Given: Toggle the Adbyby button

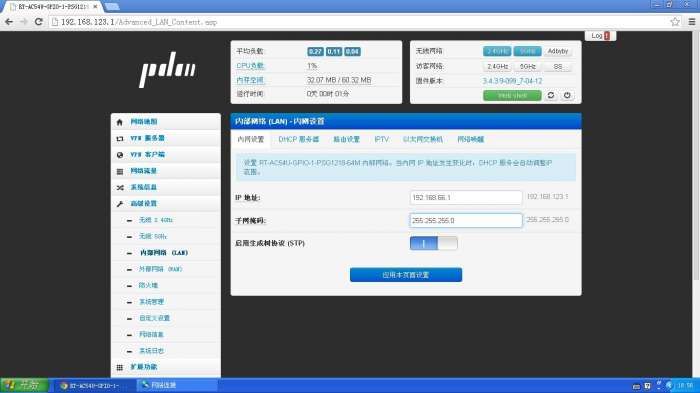Looking at the screenshot, I should coord(558,51).
